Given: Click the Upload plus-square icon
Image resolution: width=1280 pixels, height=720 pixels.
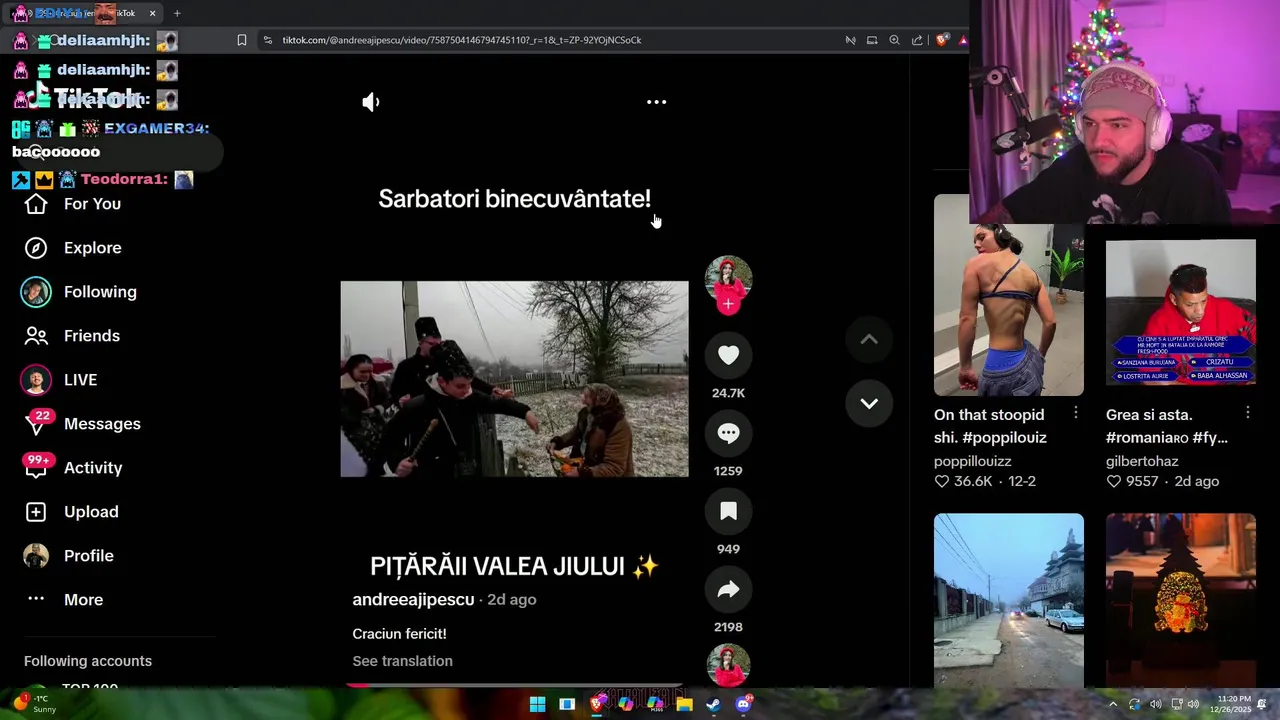Looking at the screenshot, I should coord(36,512).
